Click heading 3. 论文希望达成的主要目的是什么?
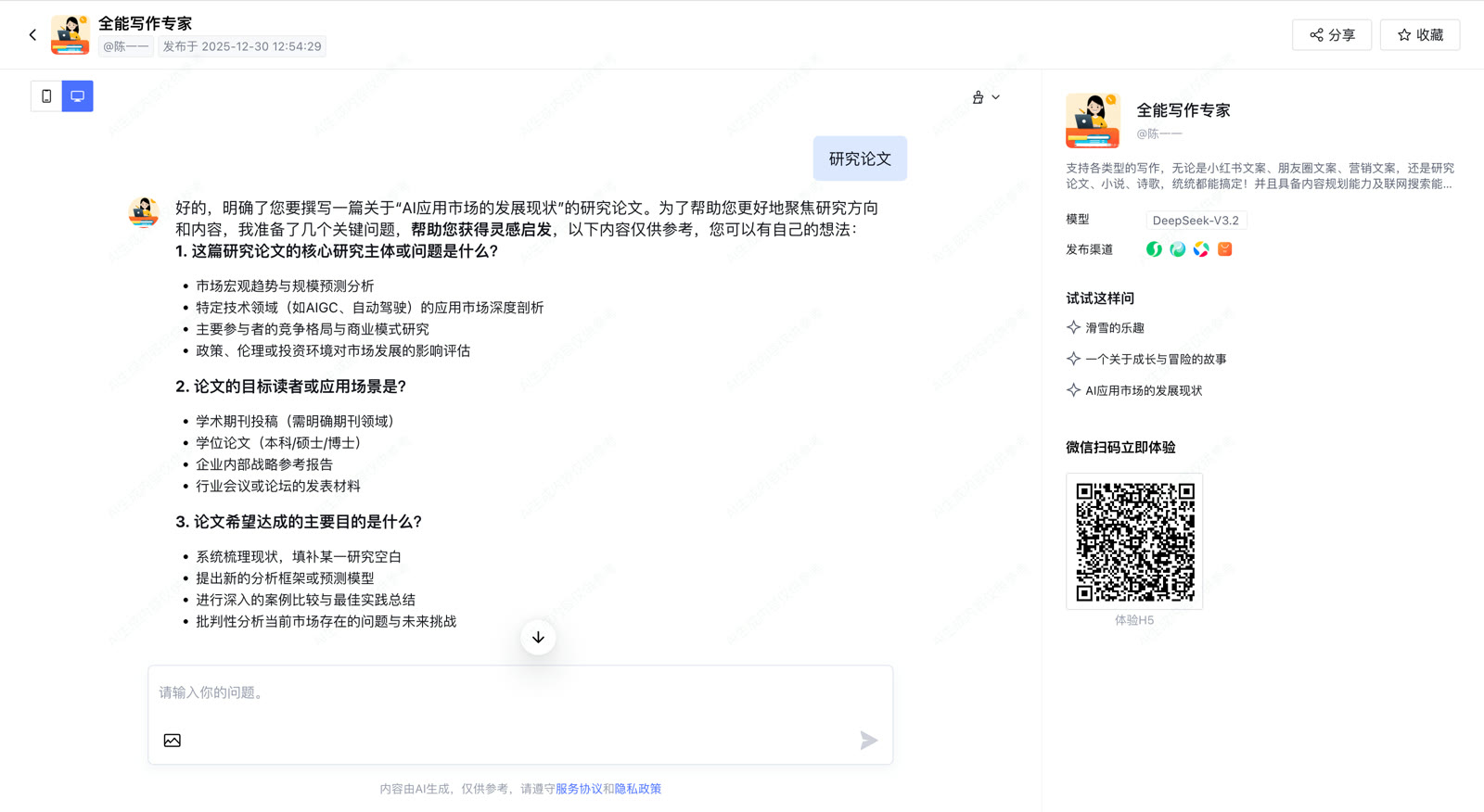Screen dimensions: 1484x812 (299, 522)
